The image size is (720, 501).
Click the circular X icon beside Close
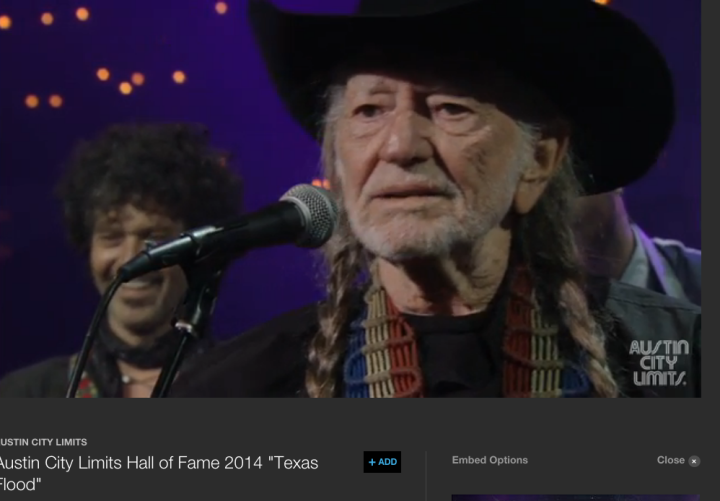pyautogui.click(x=694, y=461)
